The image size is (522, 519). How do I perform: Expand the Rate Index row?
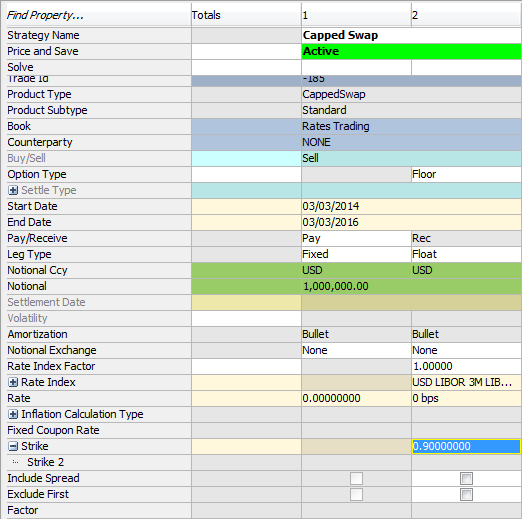[x=13, y=382]
